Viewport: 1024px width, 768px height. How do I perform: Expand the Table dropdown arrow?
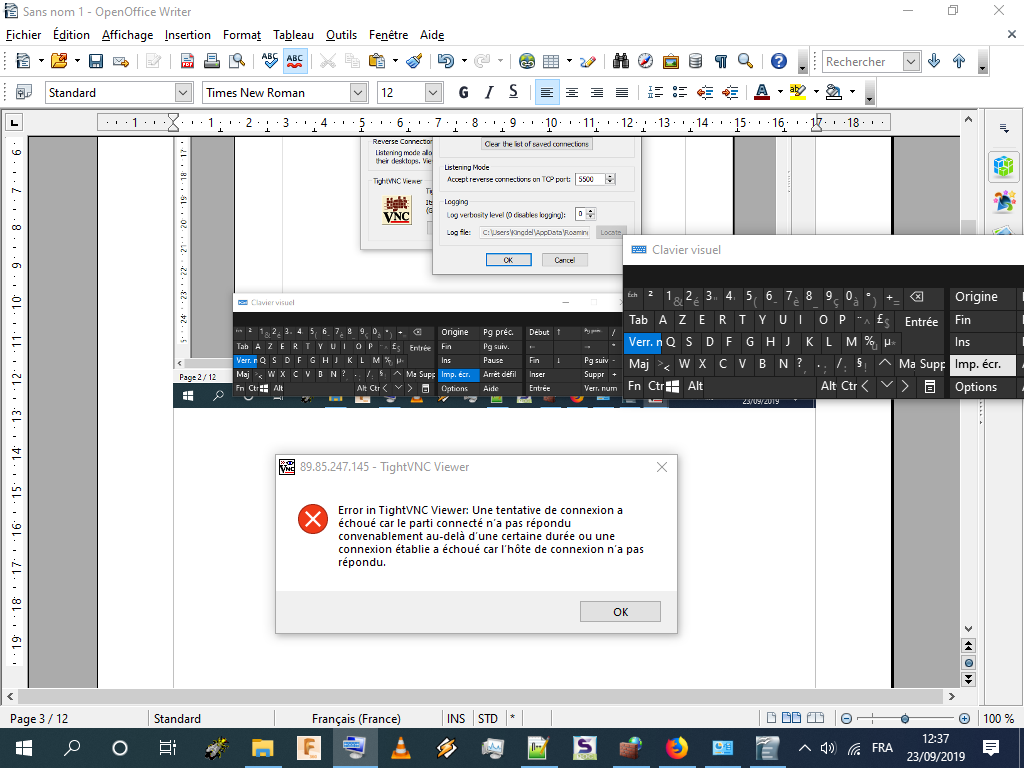point(569,61)
